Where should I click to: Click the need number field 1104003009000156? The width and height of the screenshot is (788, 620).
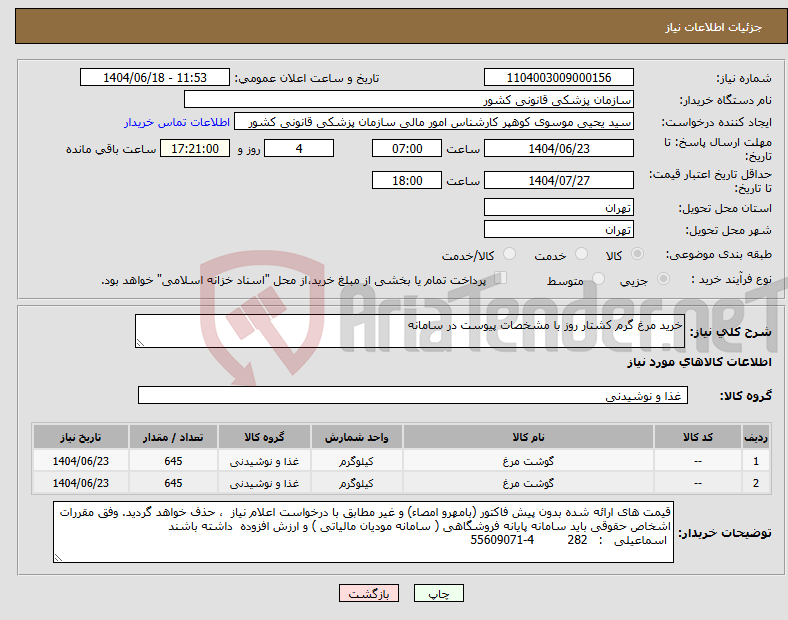pyautogui.click(x=558, y=78)
